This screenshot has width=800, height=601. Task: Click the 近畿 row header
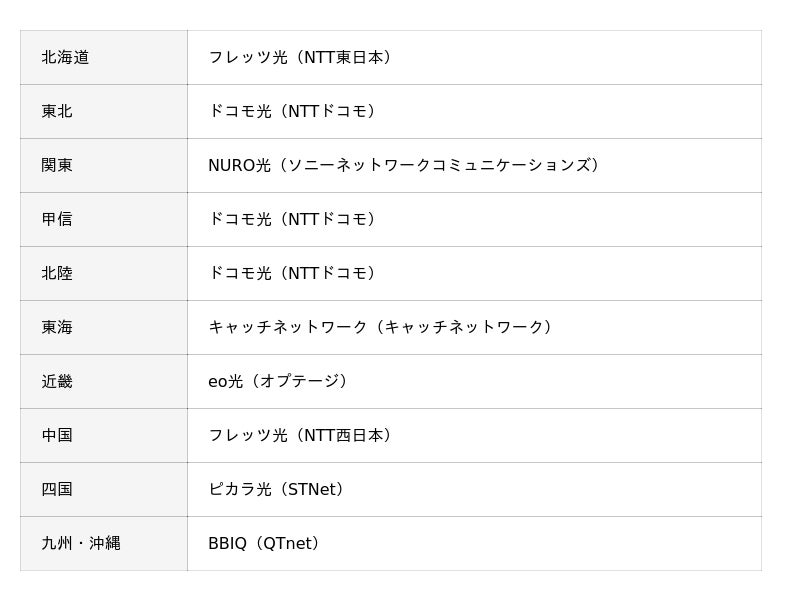click(x=57, y=381)
